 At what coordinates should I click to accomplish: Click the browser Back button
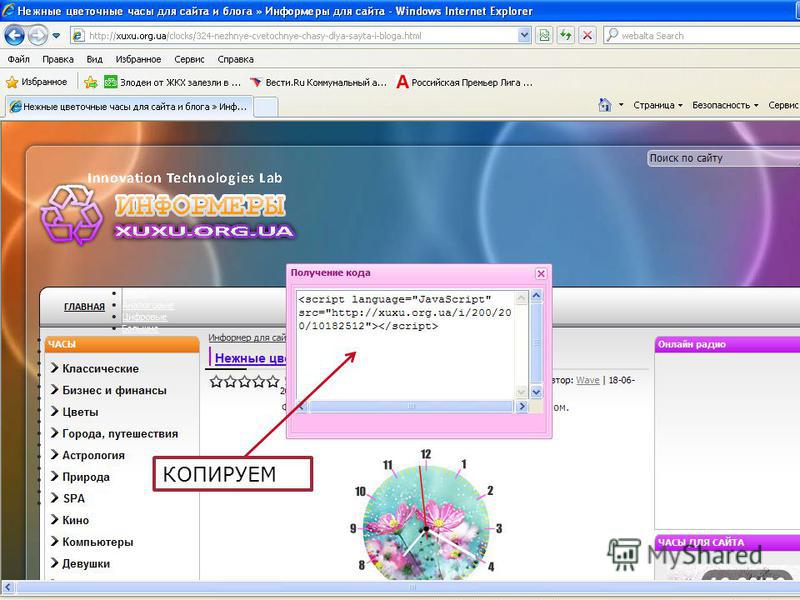[x=14, y=36]
